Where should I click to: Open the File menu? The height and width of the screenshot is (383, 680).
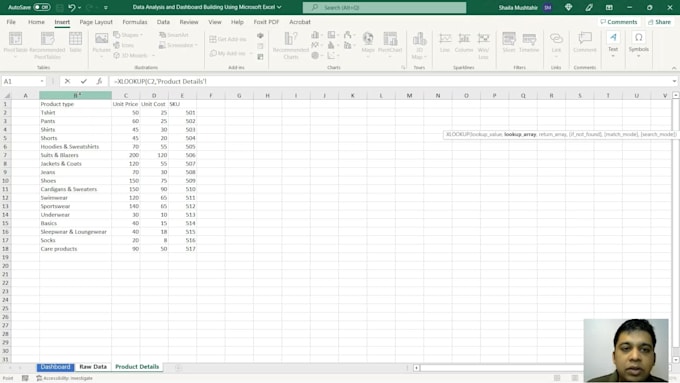pos(11,22)
